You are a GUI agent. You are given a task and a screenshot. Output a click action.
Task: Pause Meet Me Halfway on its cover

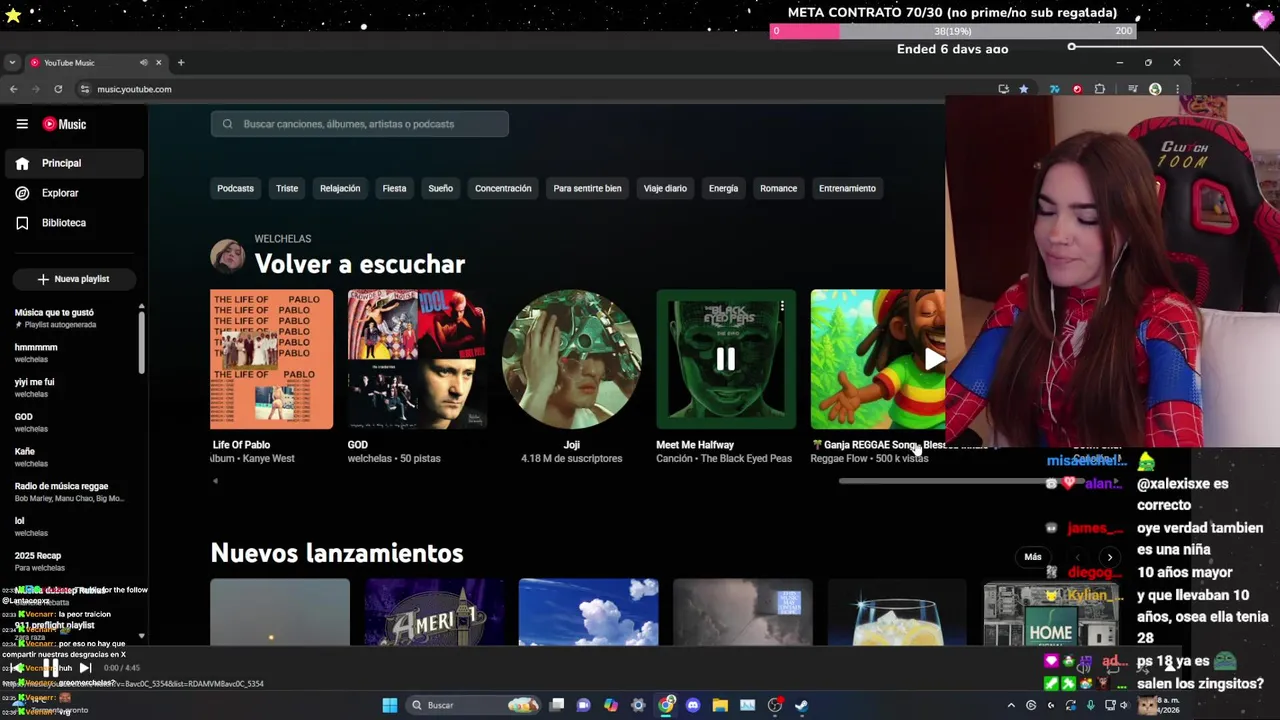725,359
